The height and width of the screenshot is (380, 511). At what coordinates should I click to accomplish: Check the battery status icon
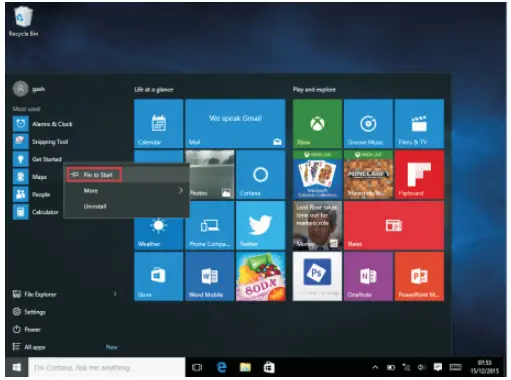391,367
